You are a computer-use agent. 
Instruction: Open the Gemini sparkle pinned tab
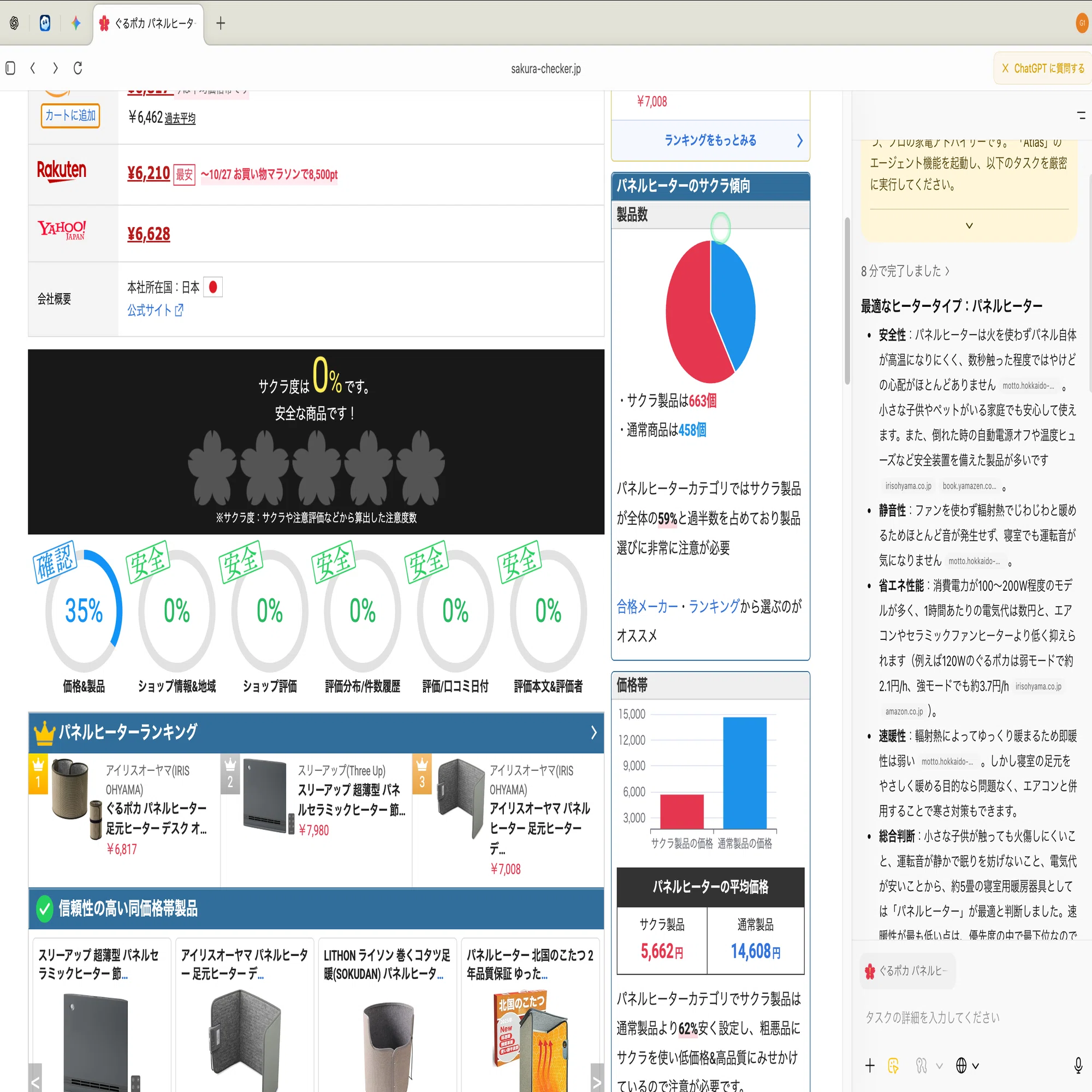coord(76,22)
